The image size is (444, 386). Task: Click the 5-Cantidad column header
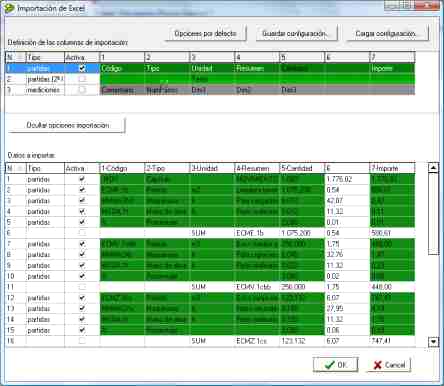(302, 168)
